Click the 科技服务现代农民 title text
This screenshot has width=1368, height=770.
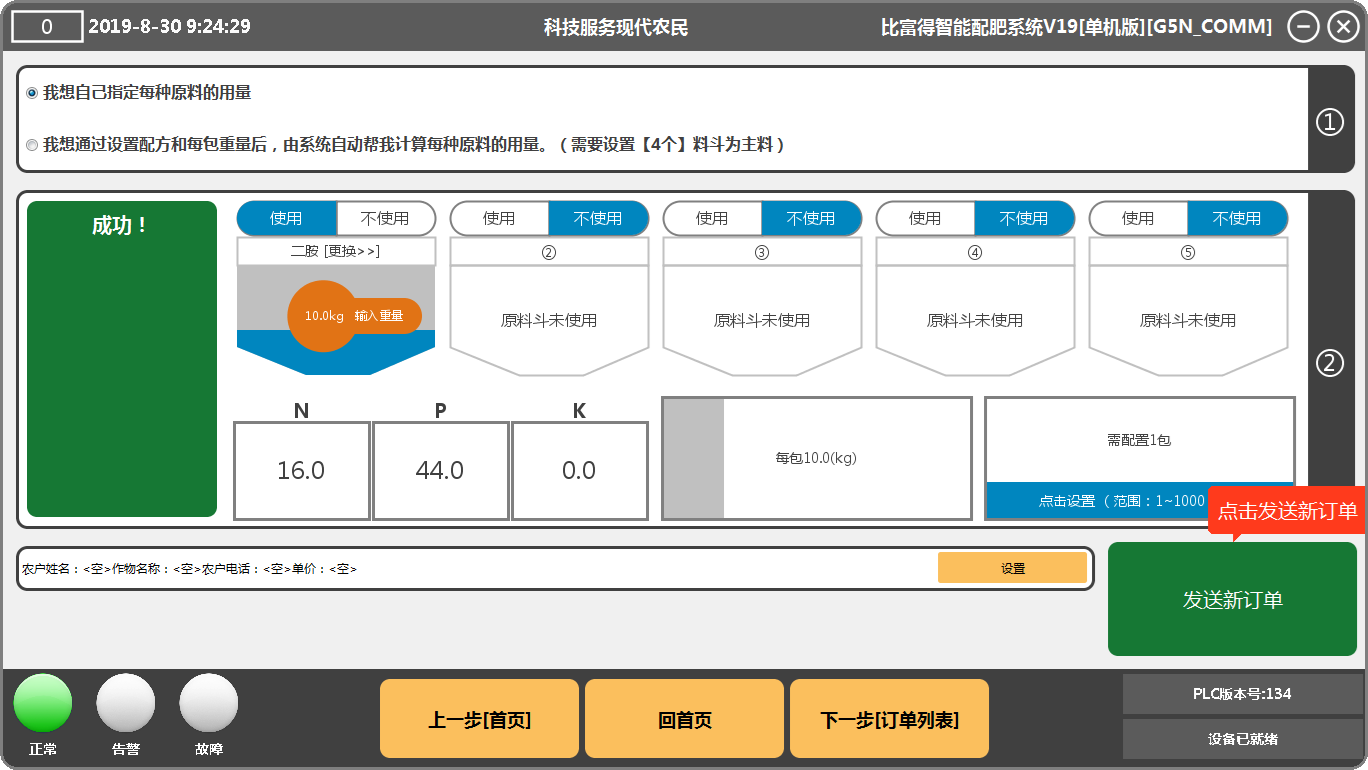point(616,27)
